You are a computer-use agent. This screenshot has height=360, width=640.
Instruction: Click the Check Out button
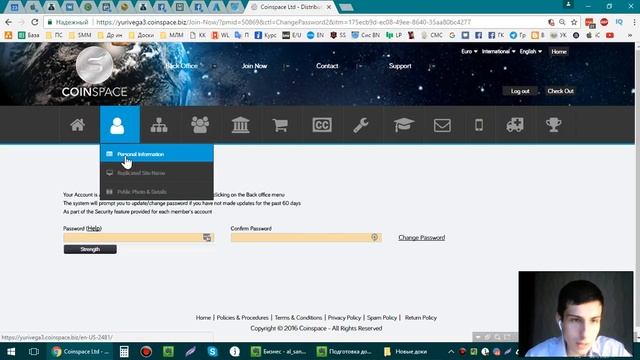(560, 91)
